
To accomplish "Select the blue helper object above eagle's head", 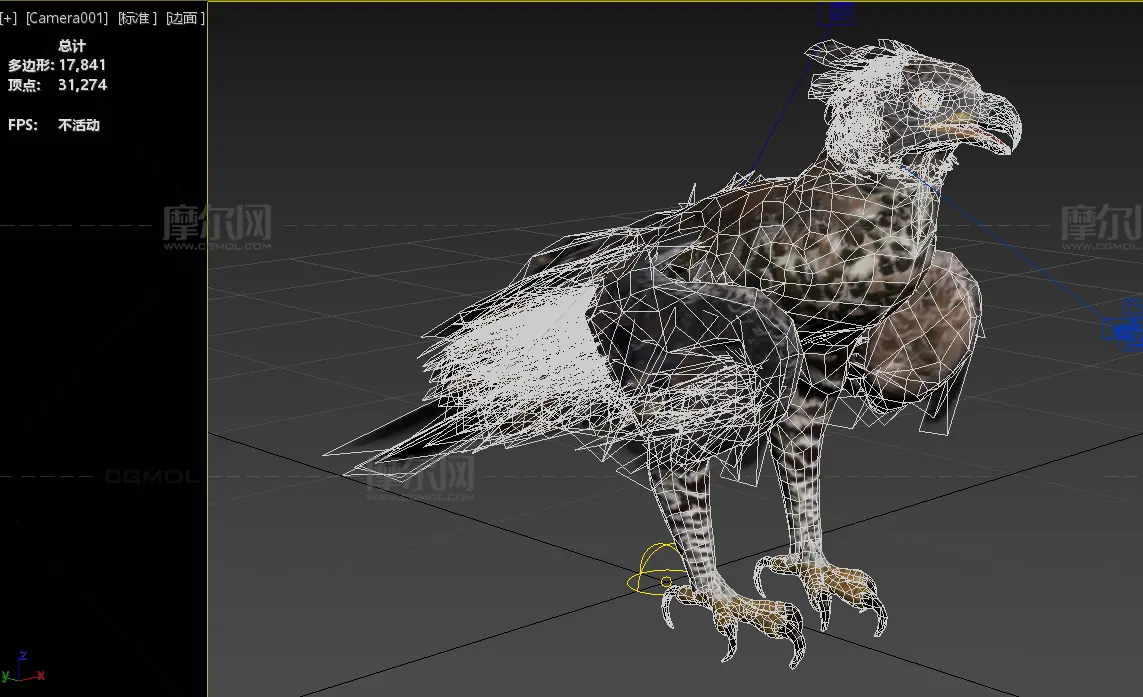I will pyautogui.click(x=838, y=13).
